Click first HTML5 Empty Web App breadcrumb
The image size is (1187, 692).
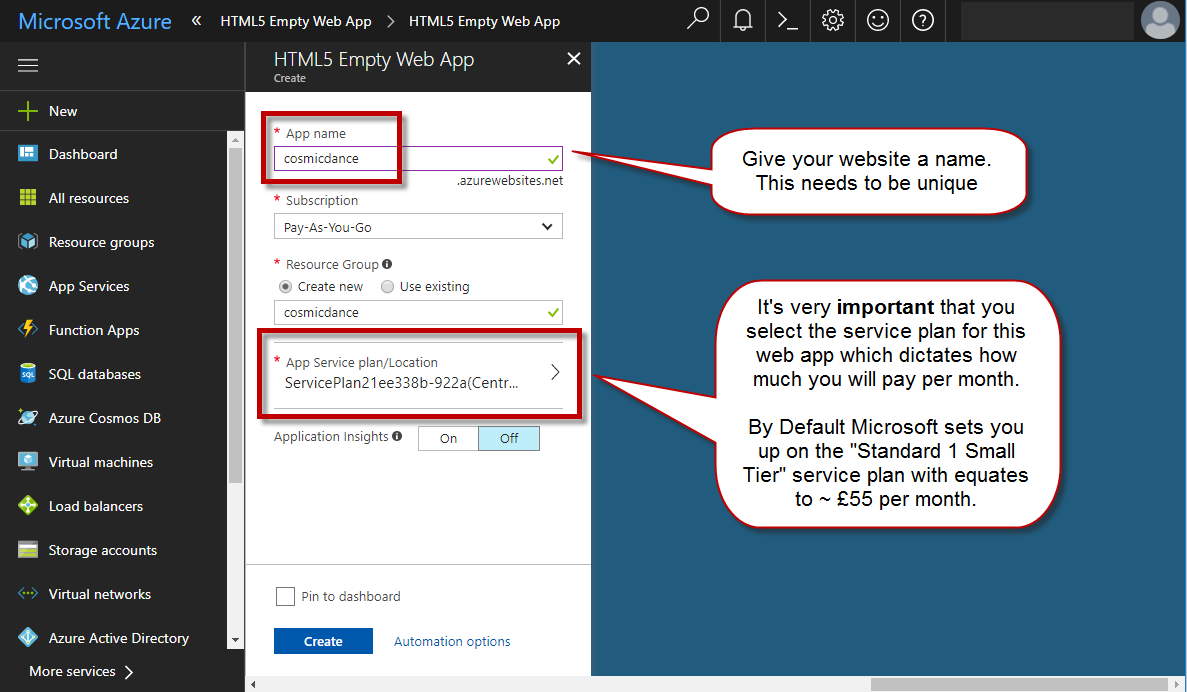point(296,21)
